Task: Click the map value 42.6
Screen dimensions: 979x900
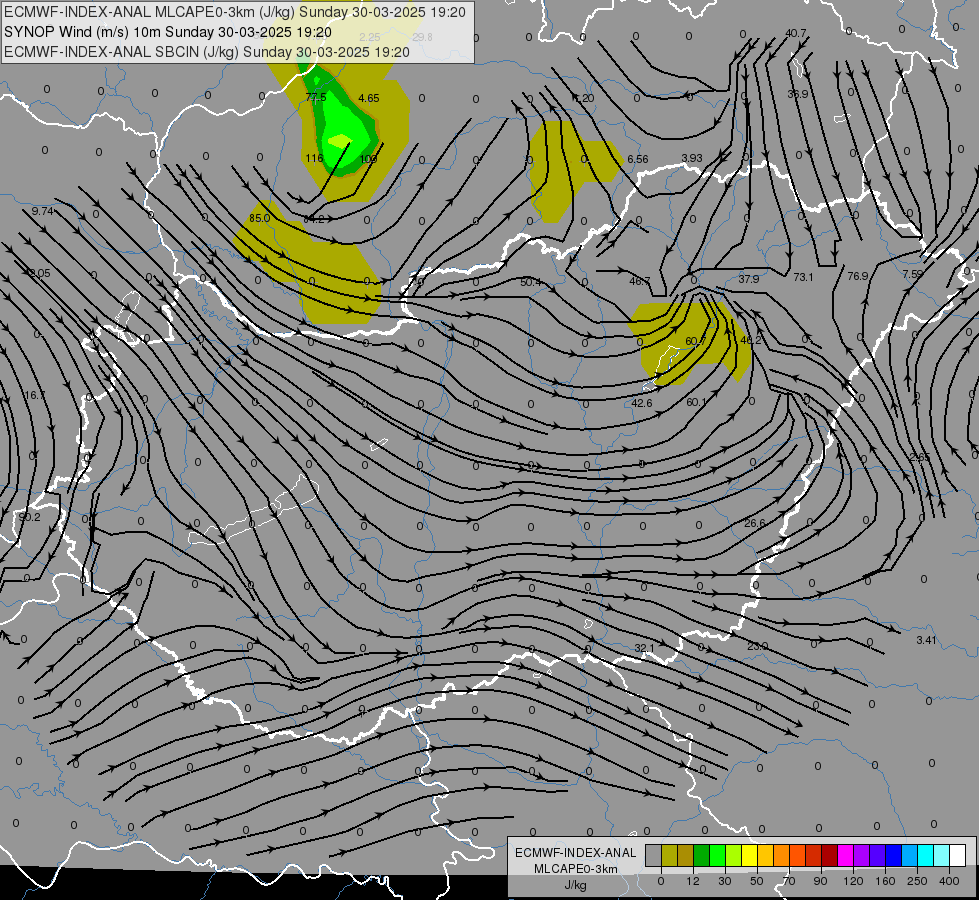Action: click(x=642, y=403)
